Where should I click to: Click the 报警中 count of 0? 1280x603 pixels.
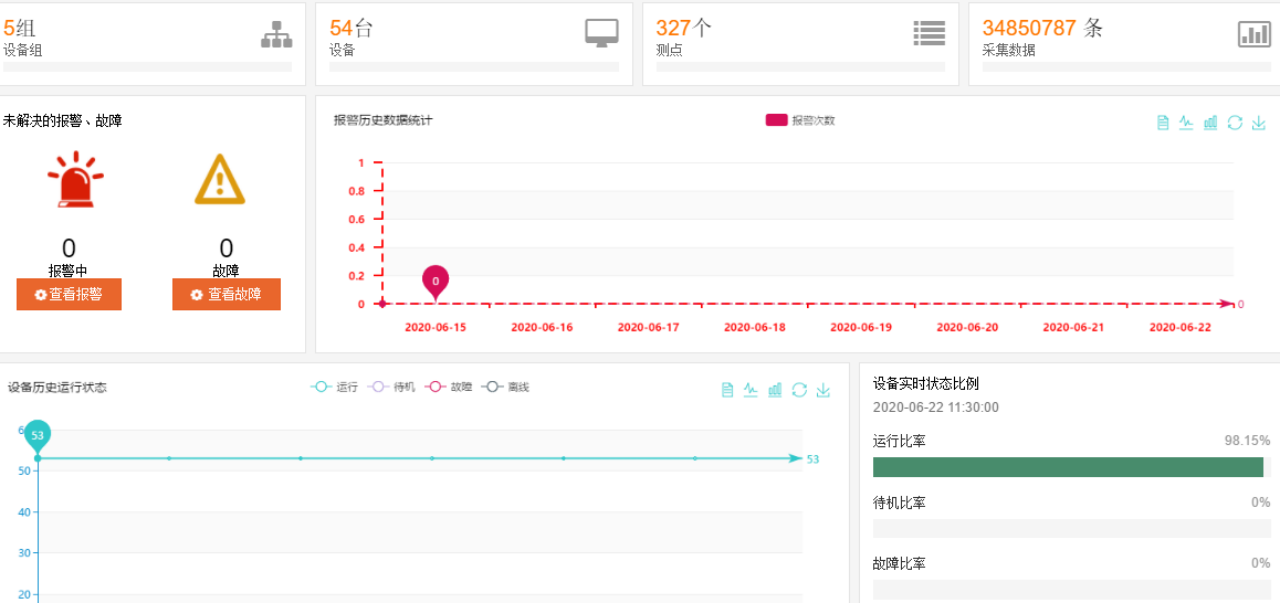[69, 248]
